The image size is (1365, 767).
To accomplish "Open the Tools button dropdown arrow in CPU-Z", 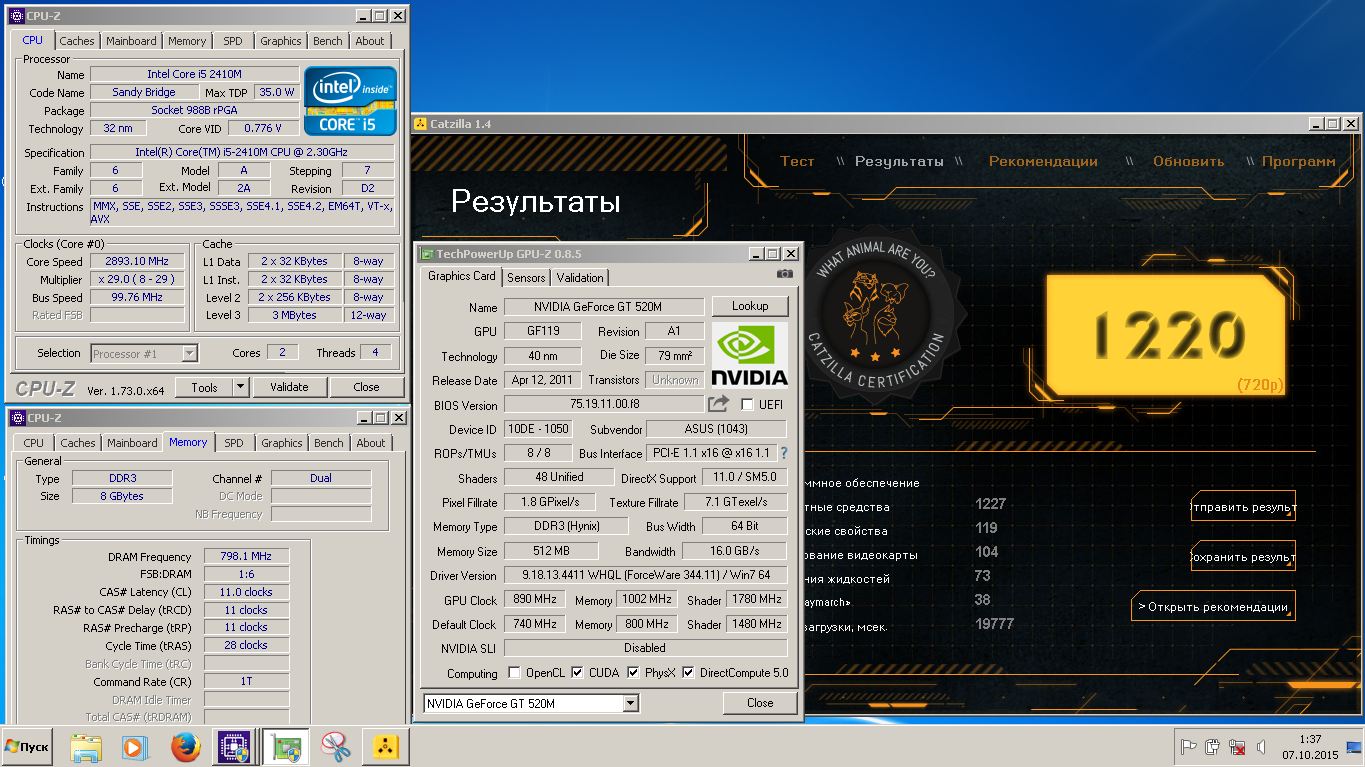I will pos(241,387).
